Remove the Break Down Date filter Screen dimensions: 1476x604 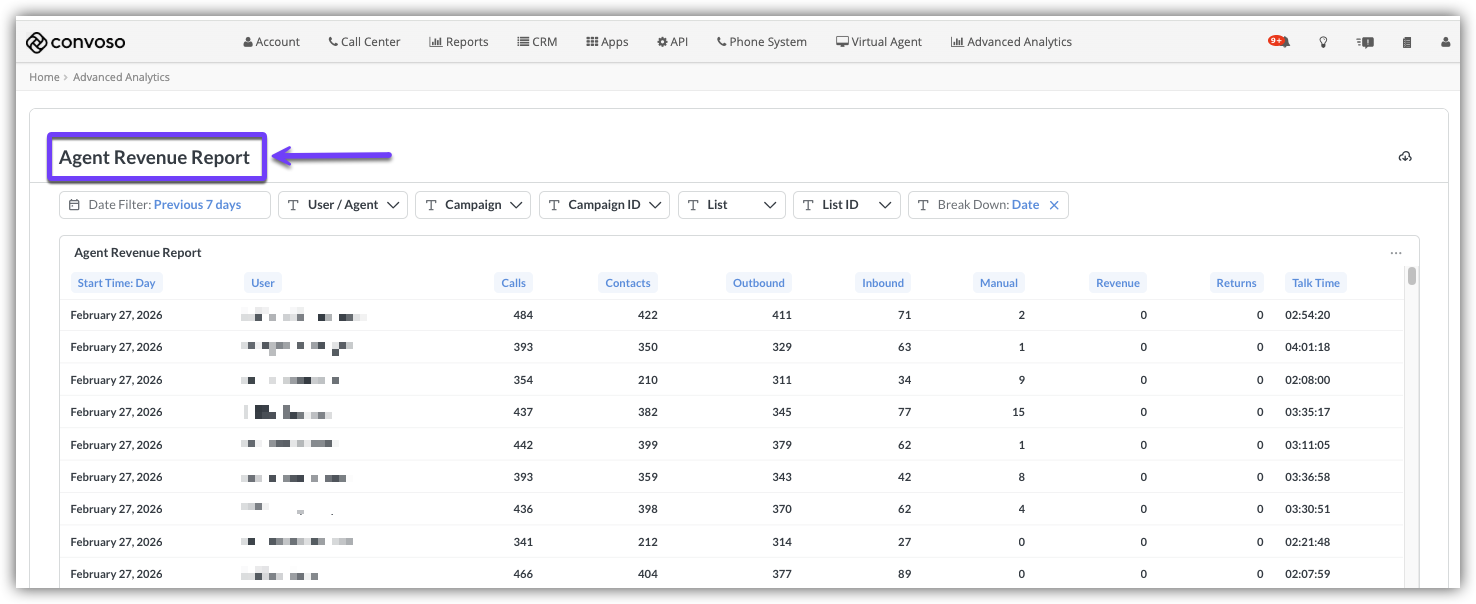click(x=1054, y=205)
